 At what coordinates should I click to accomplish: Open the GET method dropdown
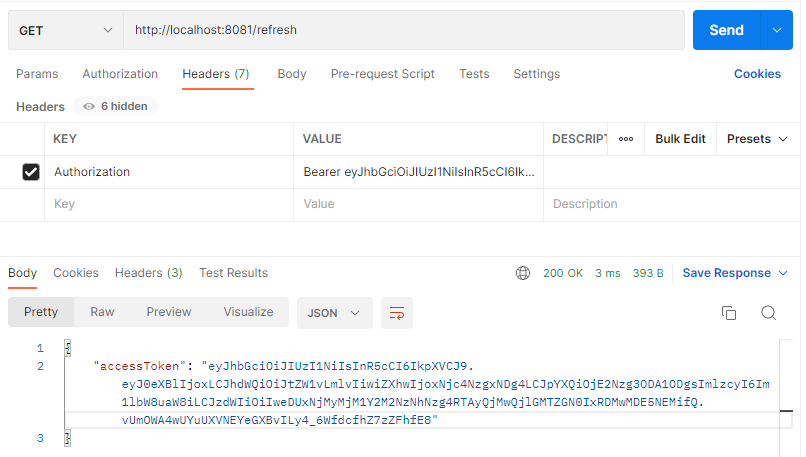[65, 30]
